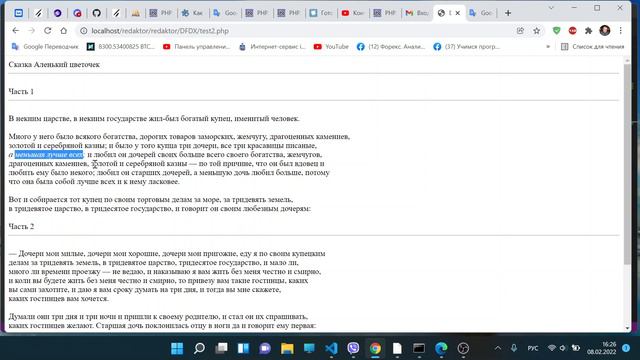Open the Chrome profile avatar
Screen dimensions: 640x360
click(x=604, y=31)
